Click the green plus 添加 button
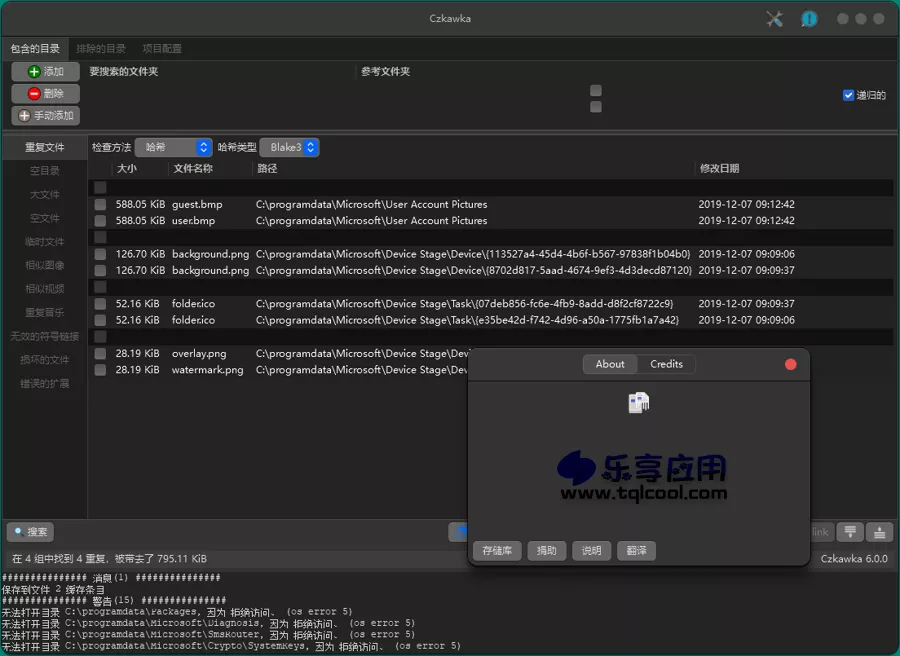This screenshot has height=656, width=900. pyautogui.click(x=45, y=72)
